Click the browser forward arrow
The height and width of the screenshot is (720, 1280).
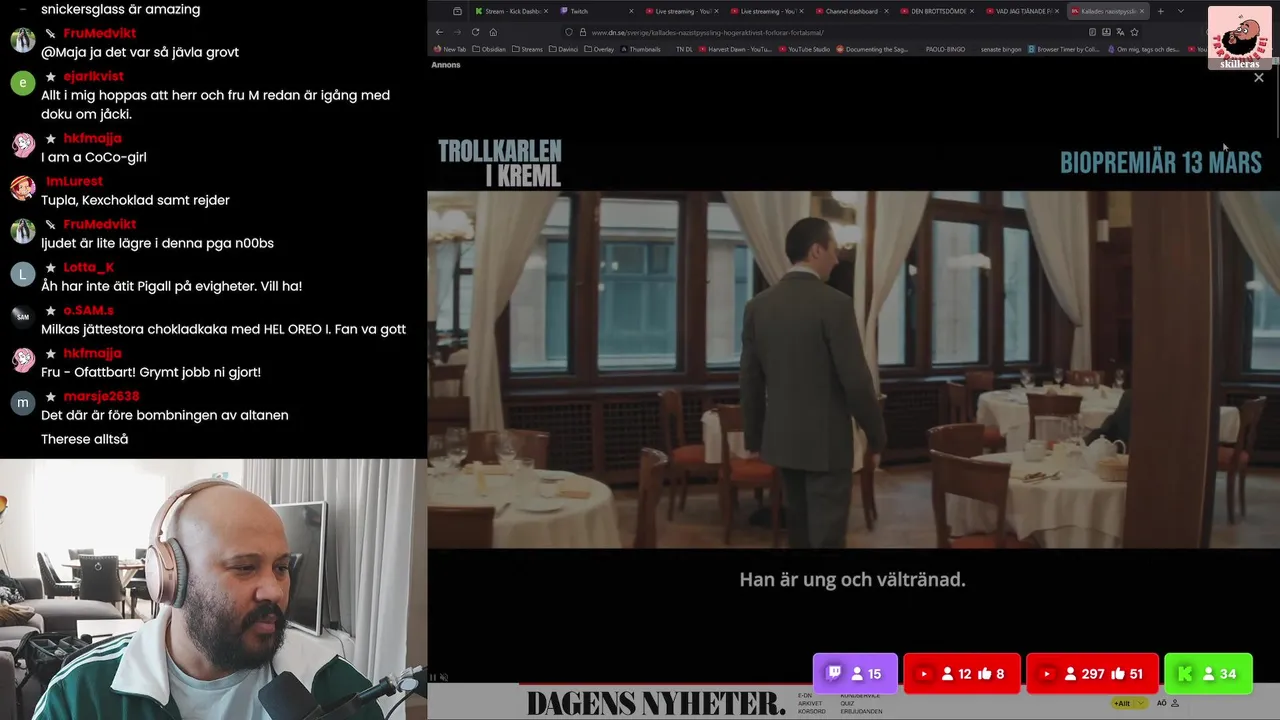457,32
